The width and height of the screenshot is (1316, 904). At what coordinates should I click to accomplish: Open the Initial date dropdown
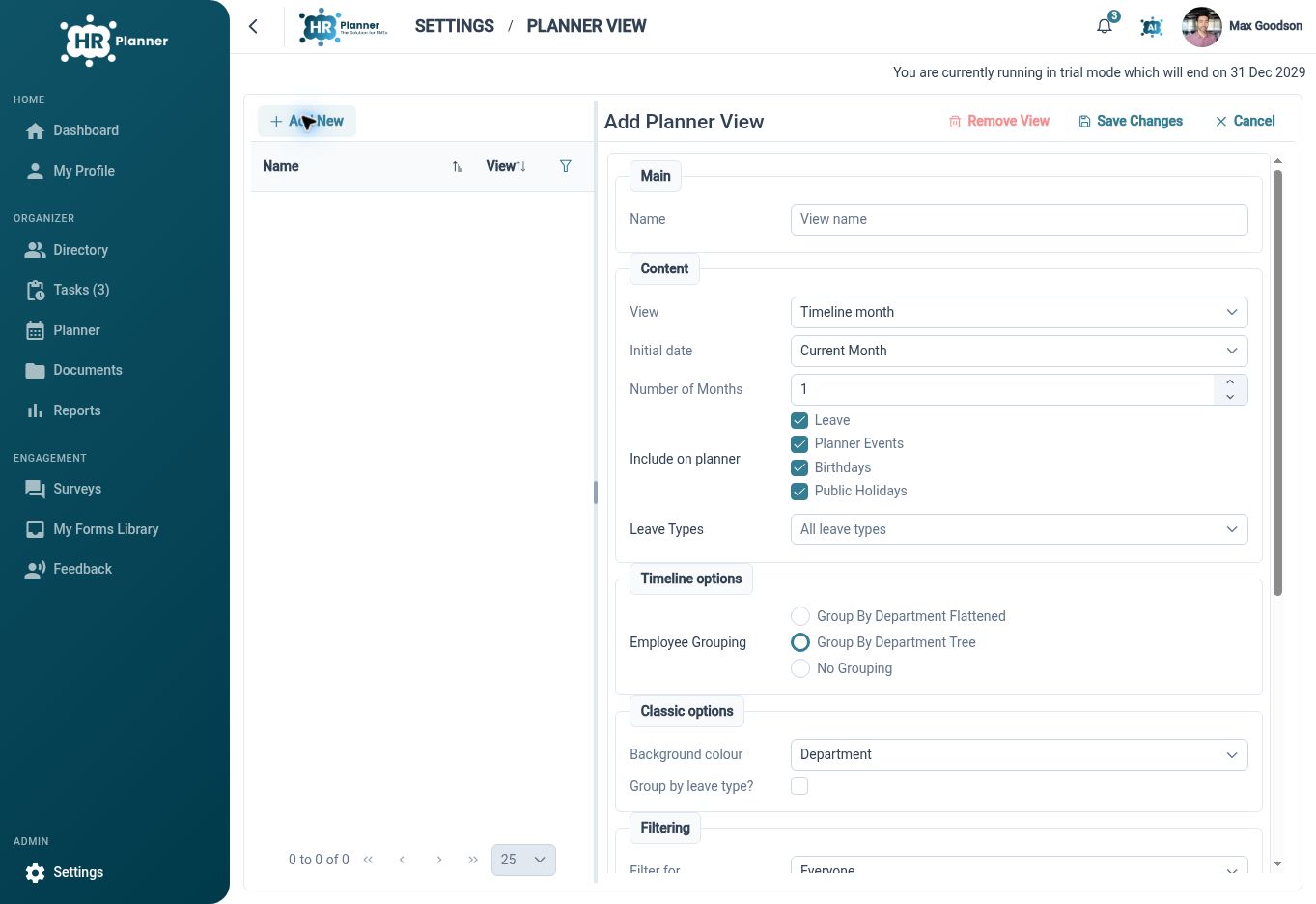(x=1019, y=351)
